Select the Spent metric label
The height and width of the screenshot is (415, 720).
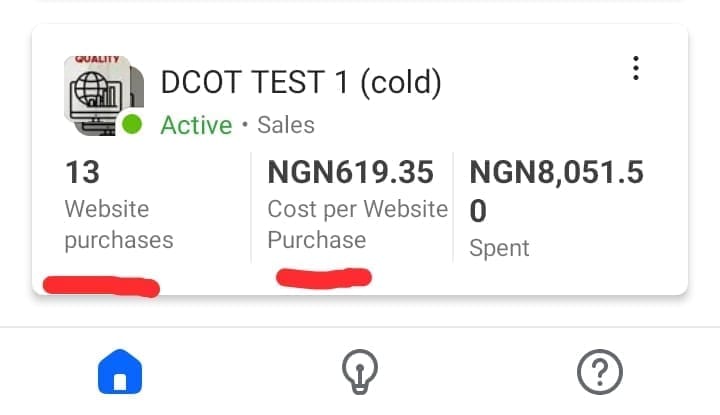(x=499, y=247)
